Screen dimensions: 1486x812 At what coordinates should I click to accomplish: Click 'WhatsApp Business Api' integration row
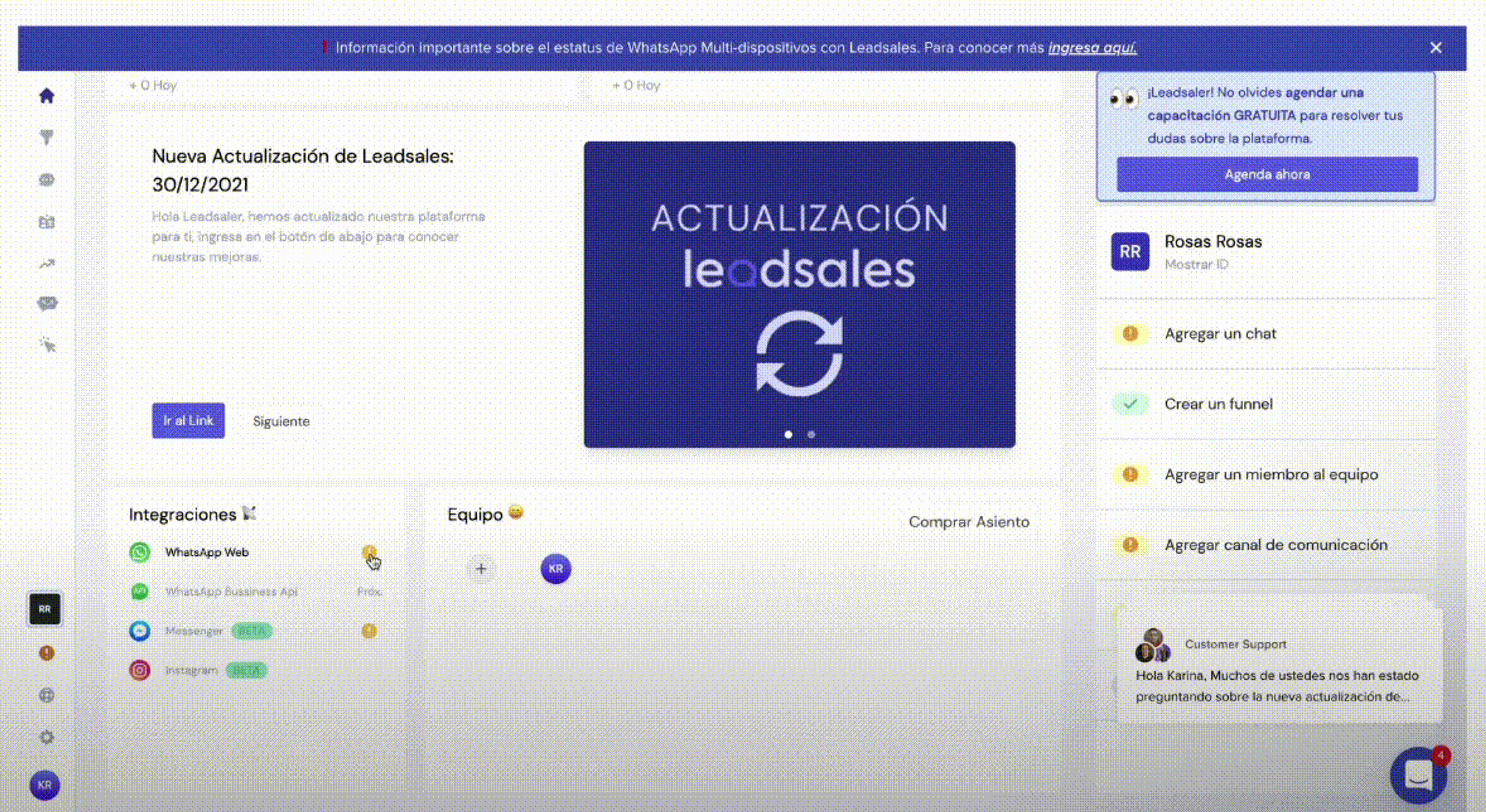(255, 592)
